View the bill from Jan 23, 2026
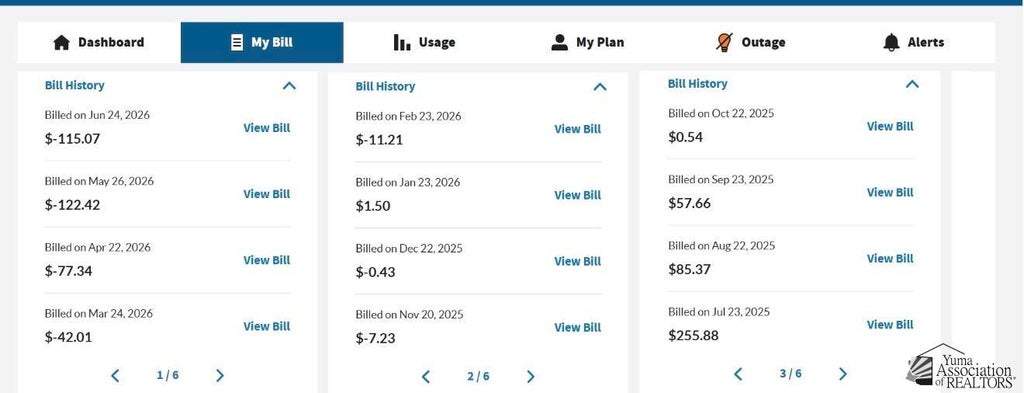The image size is (1024, 393). (x=577, y=195)
